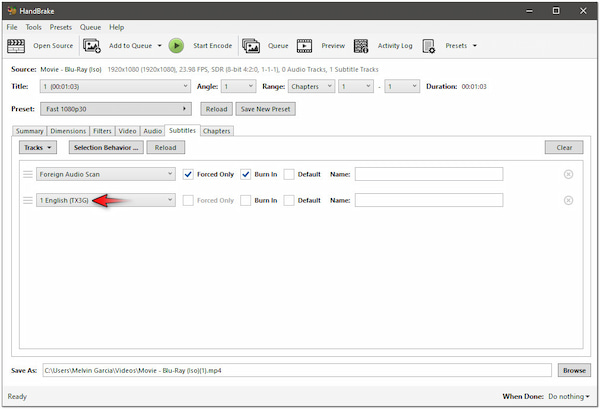Switch to the Audio tab
Viewport: 600px width, 409px height.
[x=152, y=130]
